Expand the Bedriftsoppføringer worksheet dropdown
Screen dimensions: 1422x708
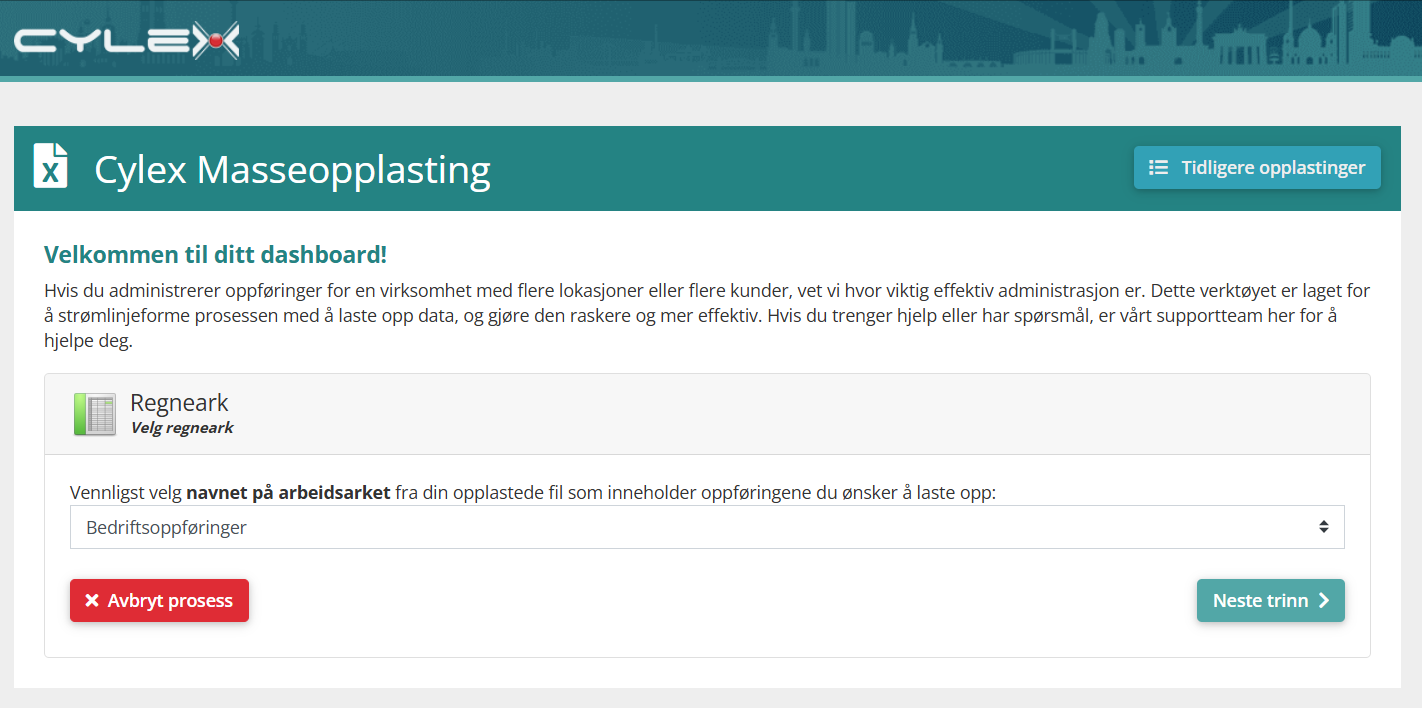pyautogui.click(x=707, y=527)
